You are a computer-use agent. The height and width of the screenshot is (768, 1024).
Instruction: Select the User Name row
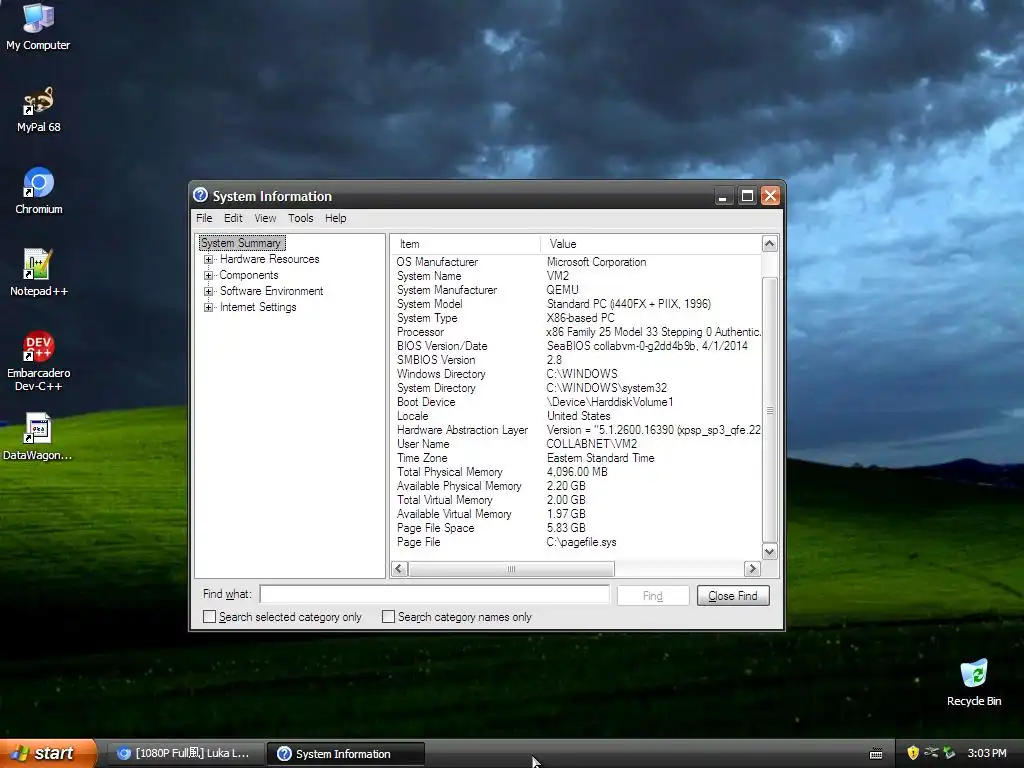577,444
